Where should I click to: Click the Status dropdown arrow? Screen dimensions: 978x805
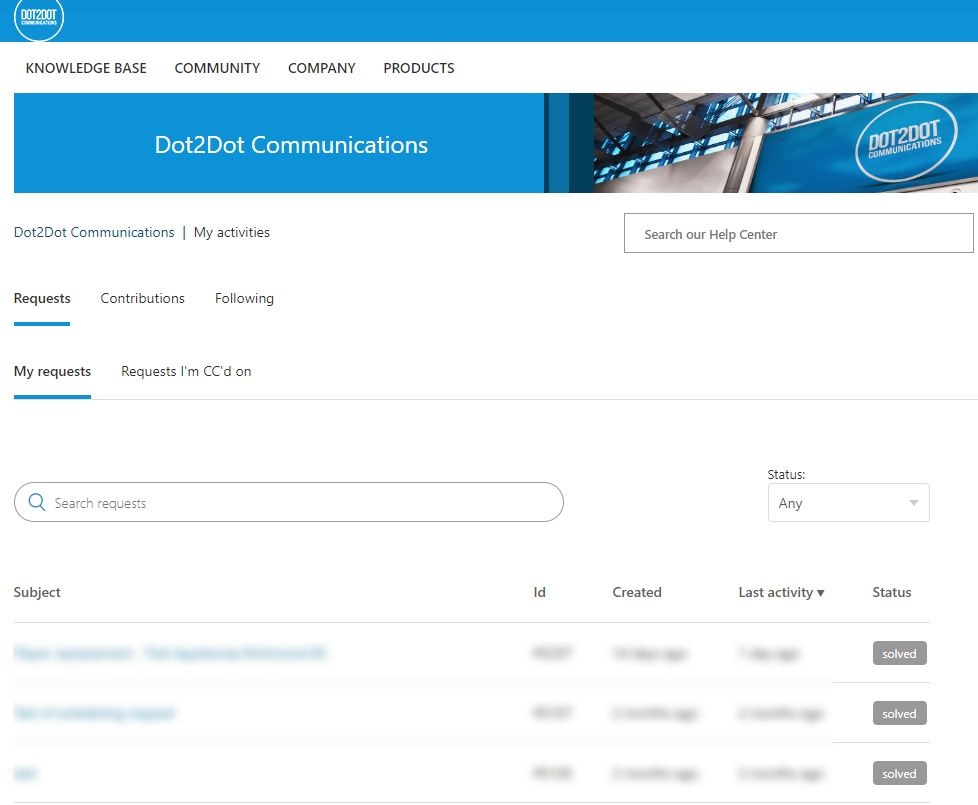pos(914,503)
